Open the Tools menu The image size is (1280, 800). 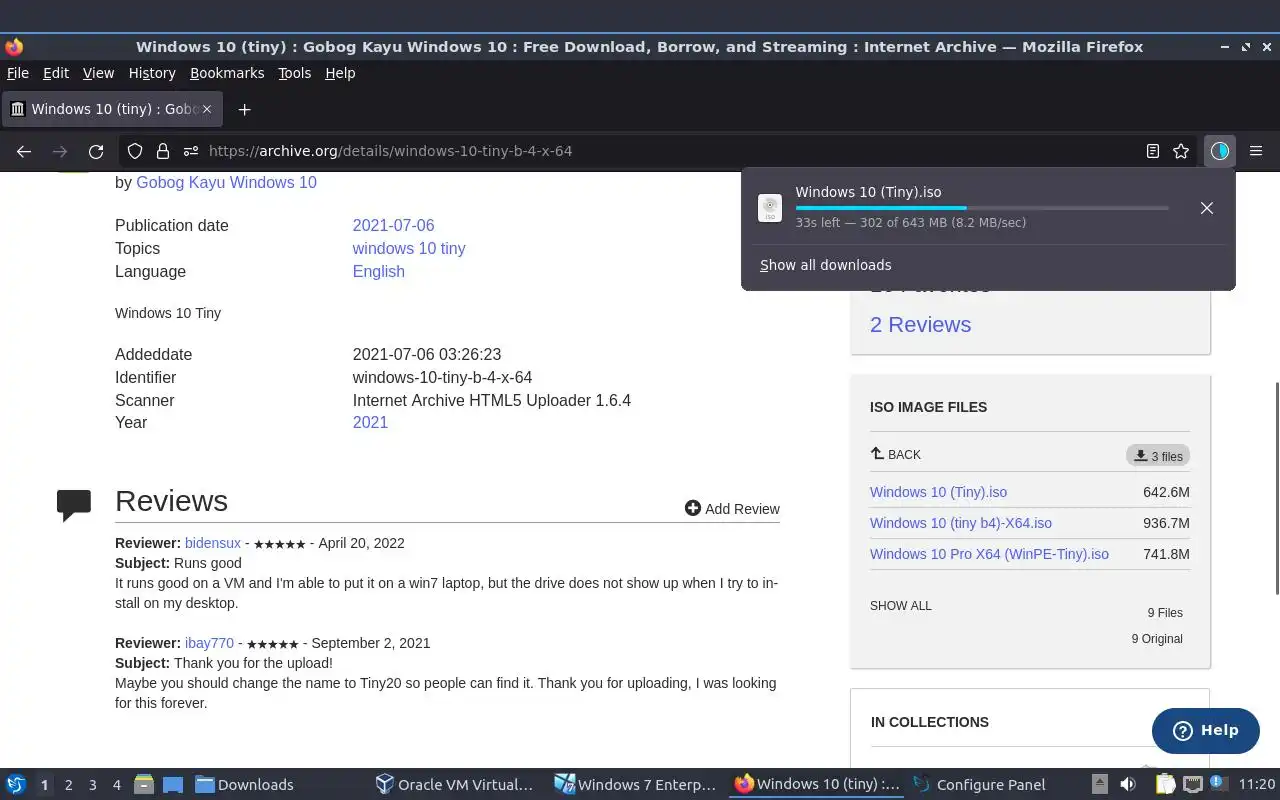click(x=295, y=73)
